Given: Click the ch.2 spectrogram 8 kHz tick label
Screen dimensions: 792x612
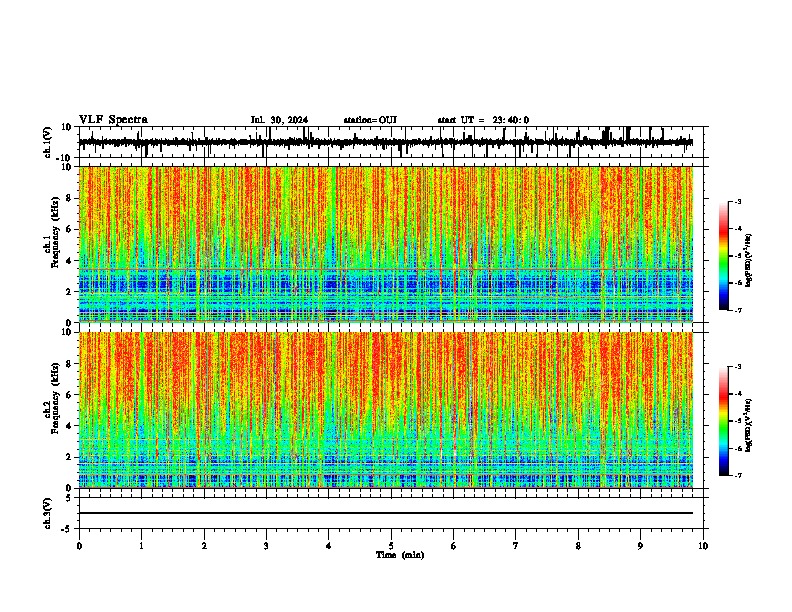Looking at the screenshot, I should tap(70, 364).
